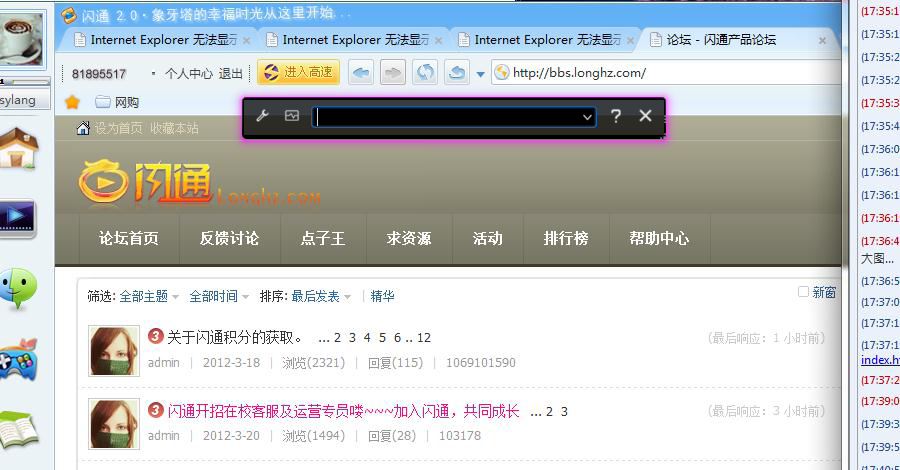
Task: Click admin avatar on 关于闪通积分的获取 thread
Action: click(114, 351)
